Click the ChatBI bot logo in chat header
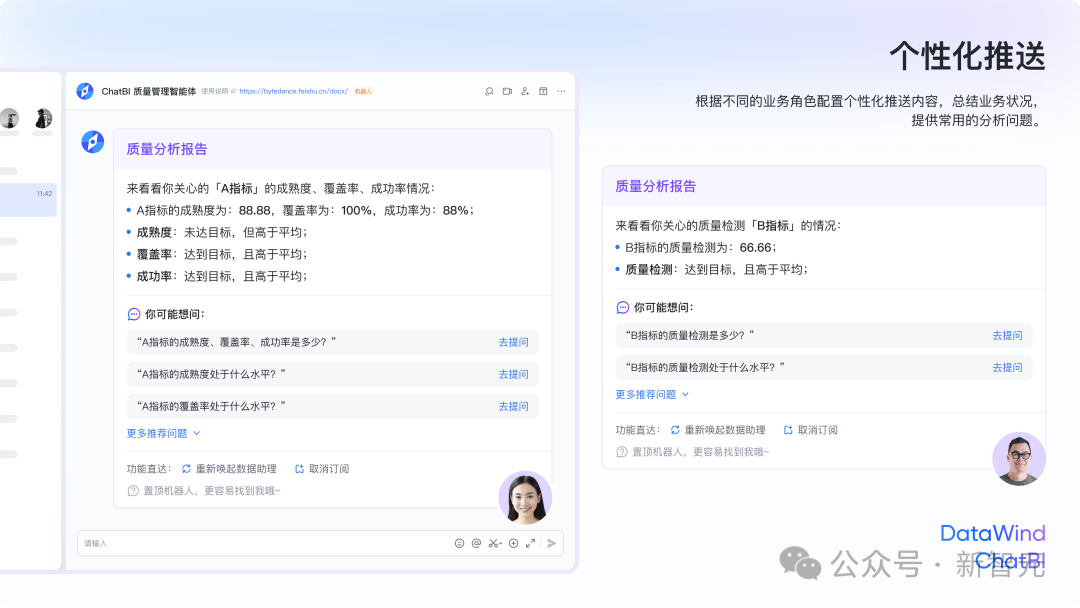 pos(85,91)
